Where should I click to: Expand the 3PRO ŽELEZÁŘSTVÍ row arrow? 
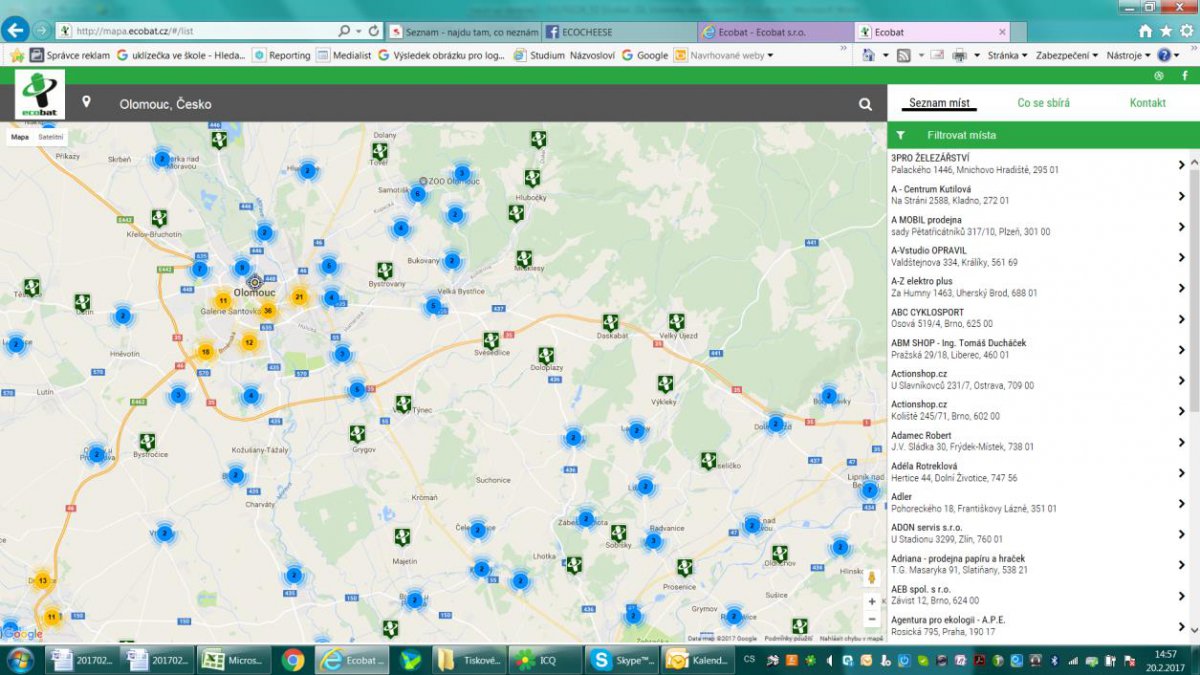pyautogui.click(x=1181, y=165)
